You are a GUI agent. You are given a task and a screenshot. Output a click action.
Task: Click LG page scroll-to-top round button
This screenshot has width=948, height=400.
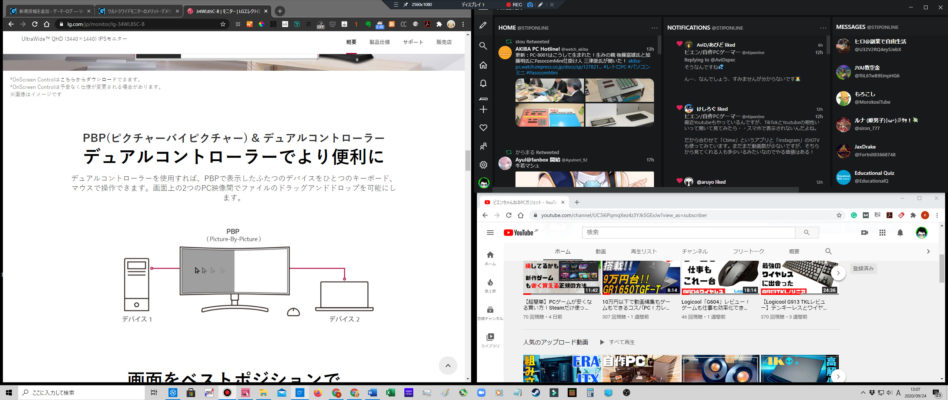pyautogui.click(x=448, y=366)
